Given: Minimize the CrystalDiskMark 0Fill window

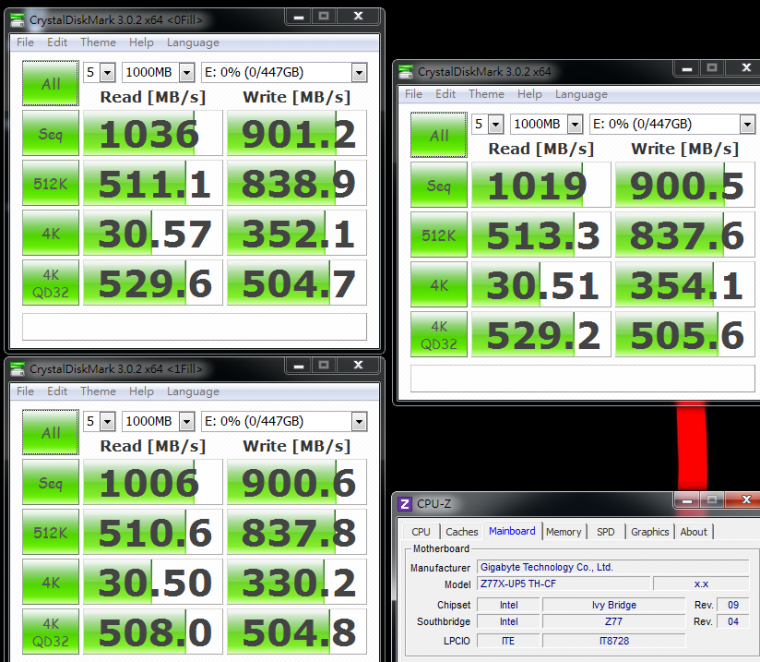Looking at the screenshot, I should coord(299,16).
